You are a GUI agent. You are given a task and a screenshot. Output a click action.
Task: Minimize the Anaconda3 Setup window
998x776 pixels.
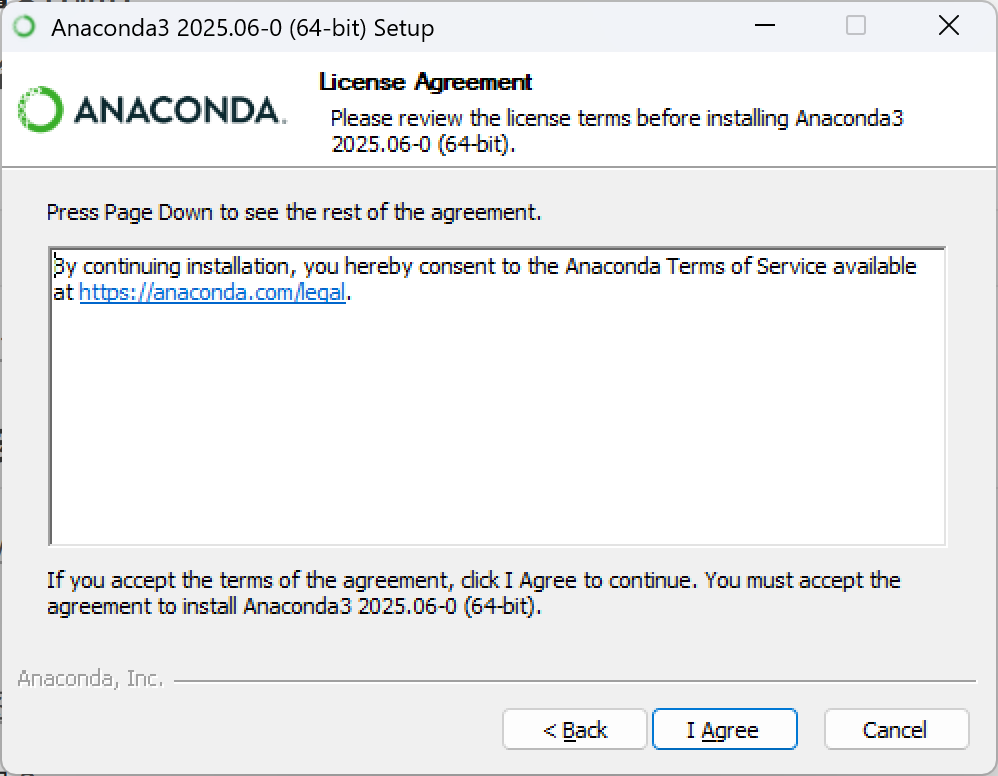click(763, 27)
